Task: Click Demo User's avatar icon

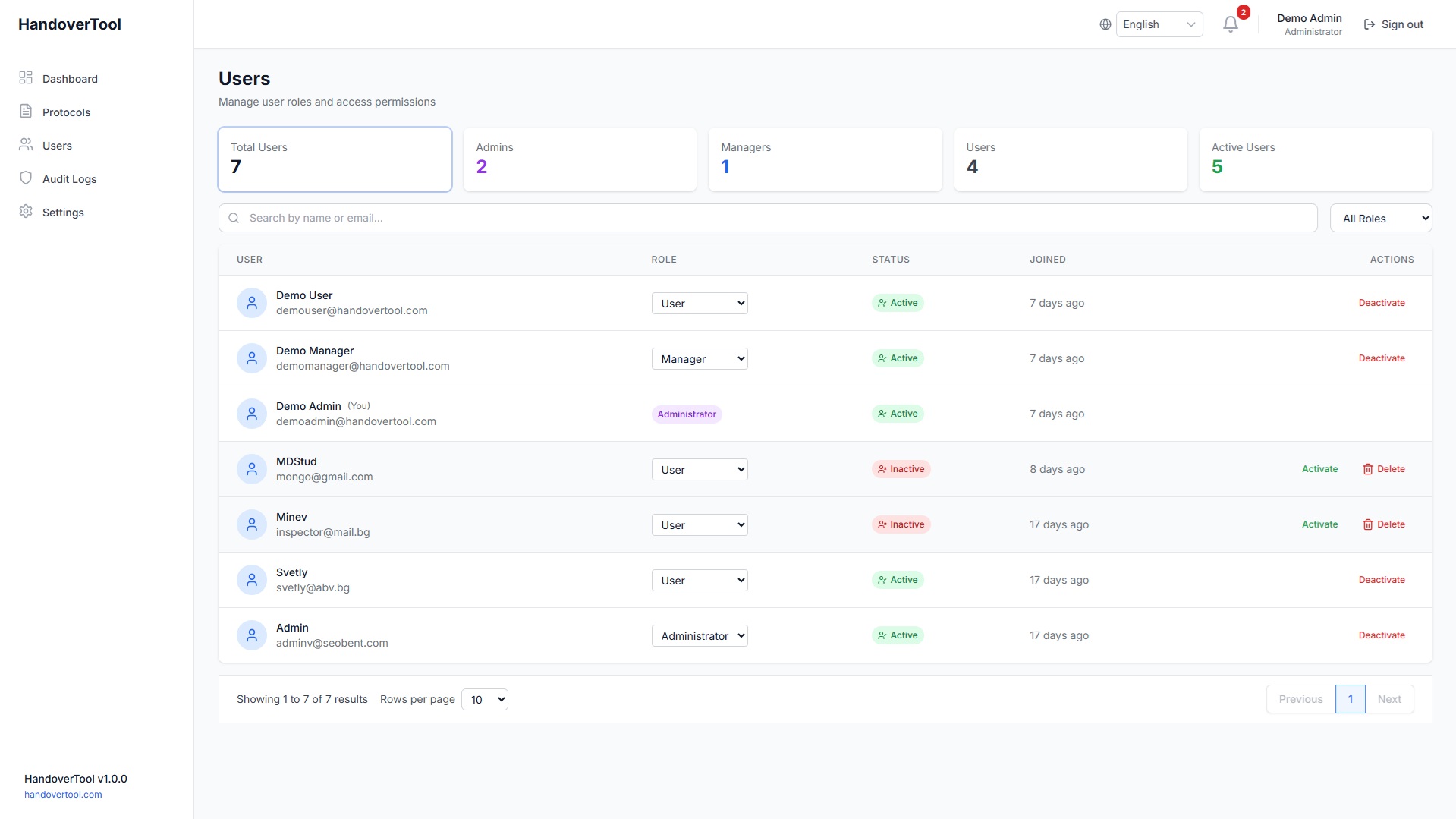Action: pos(252,303)
